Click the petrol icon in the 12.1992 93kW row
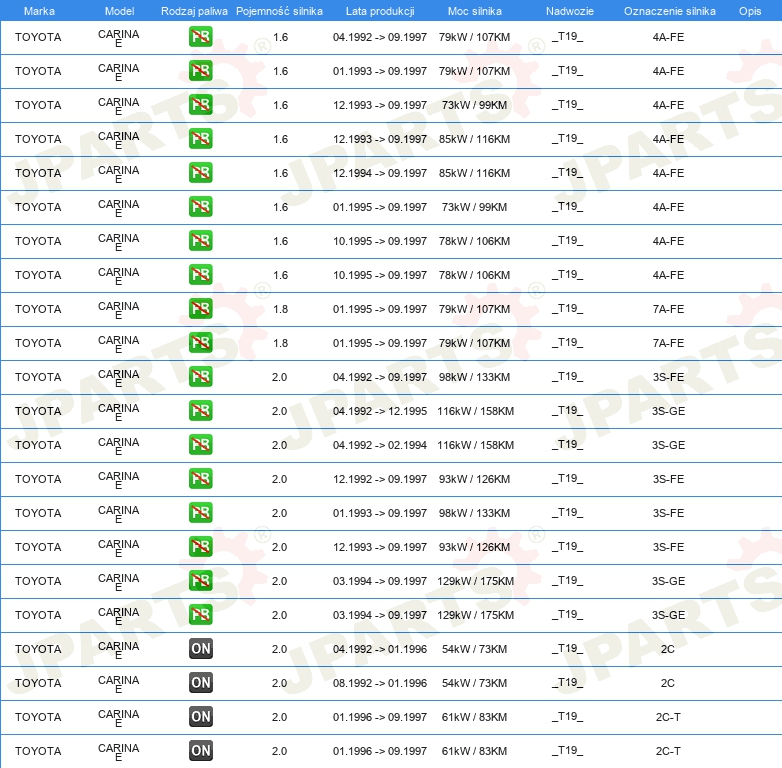 pos(200,478)
